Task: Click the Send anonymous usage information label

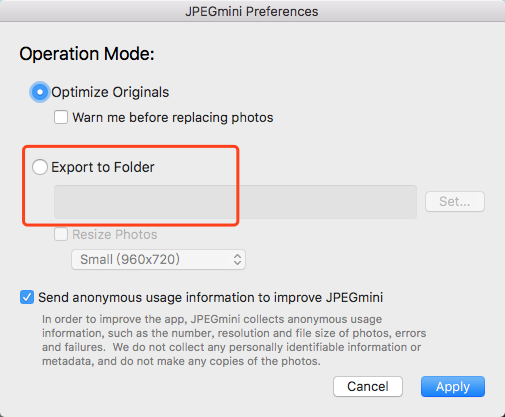Action: pyautogui.click(x=211, y=297)
